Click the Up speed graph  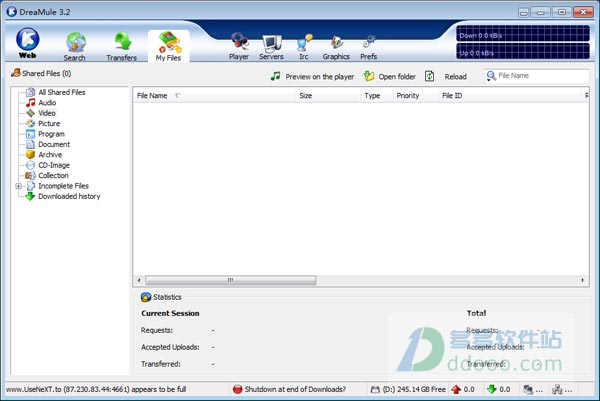[523, 51]
